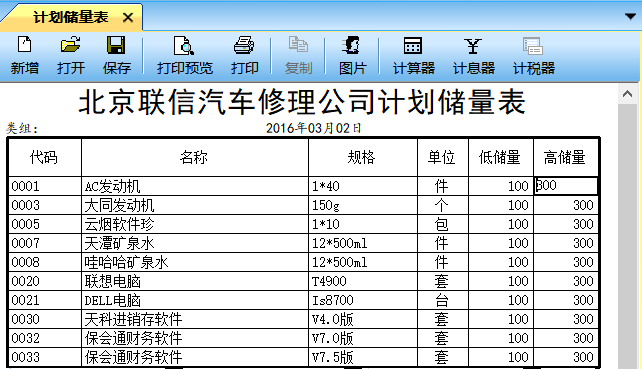
Task: Select the 天潭矿泉水 name cell
Action: [x=194, y=243]
